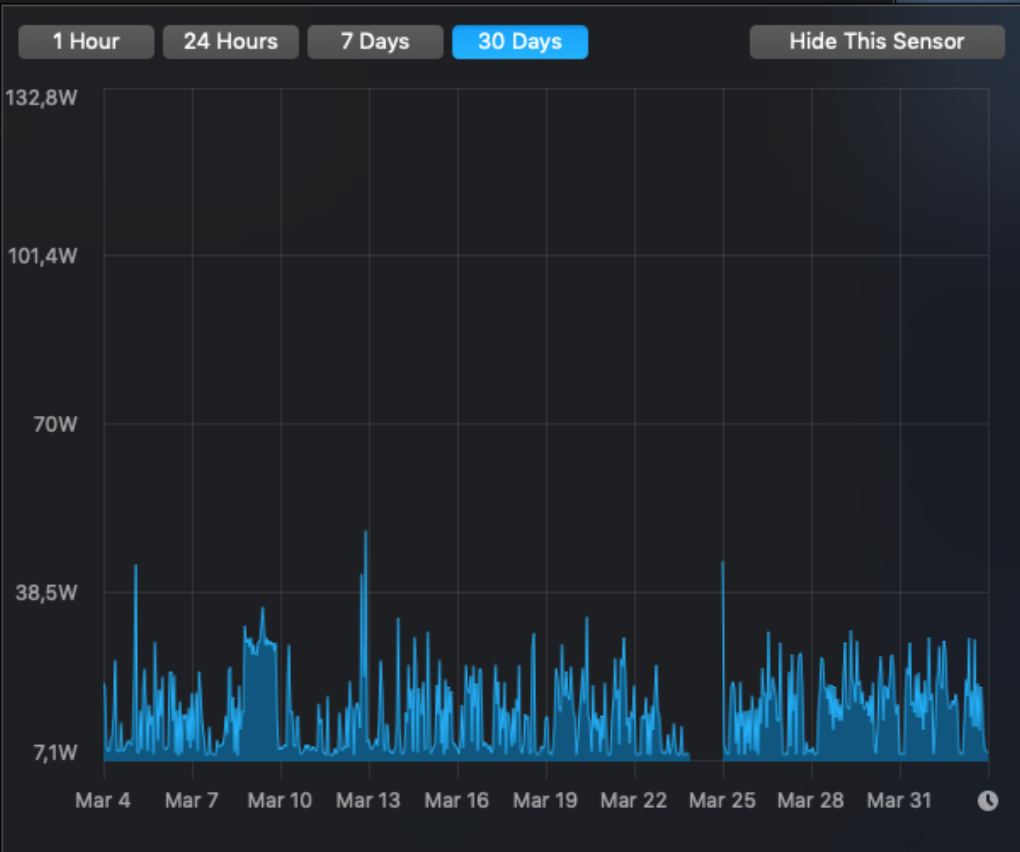
Task: Click the Mar 28 date label
Action: 811,801
